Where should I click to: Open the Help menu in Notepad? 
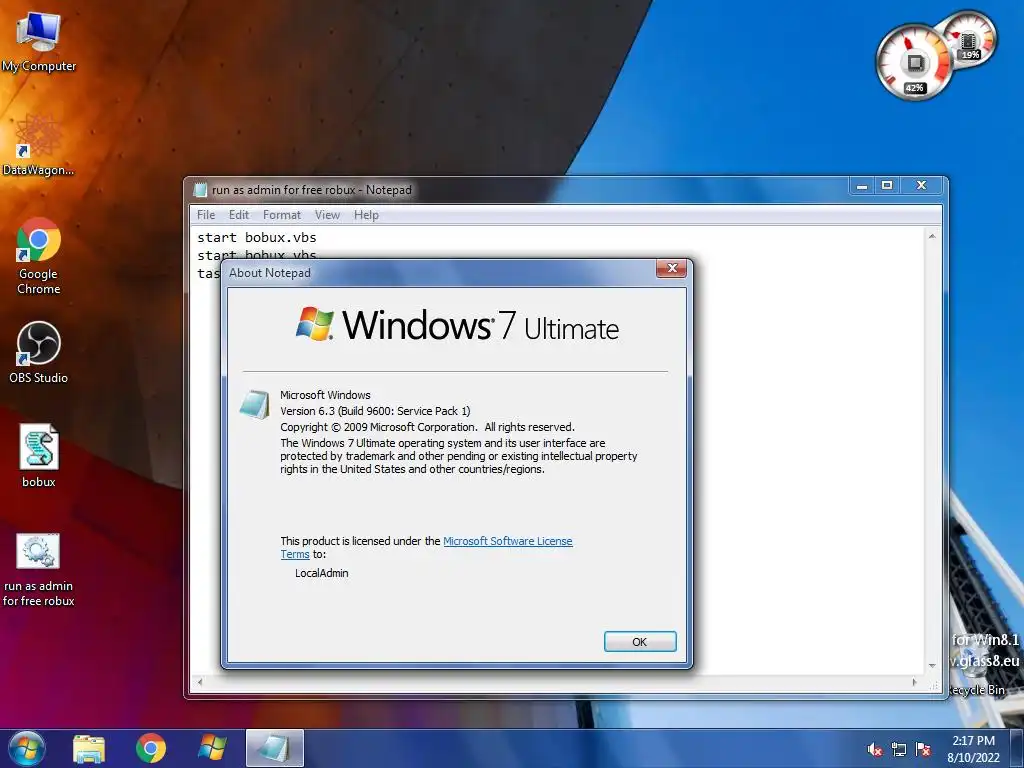(x=366, y=215)
